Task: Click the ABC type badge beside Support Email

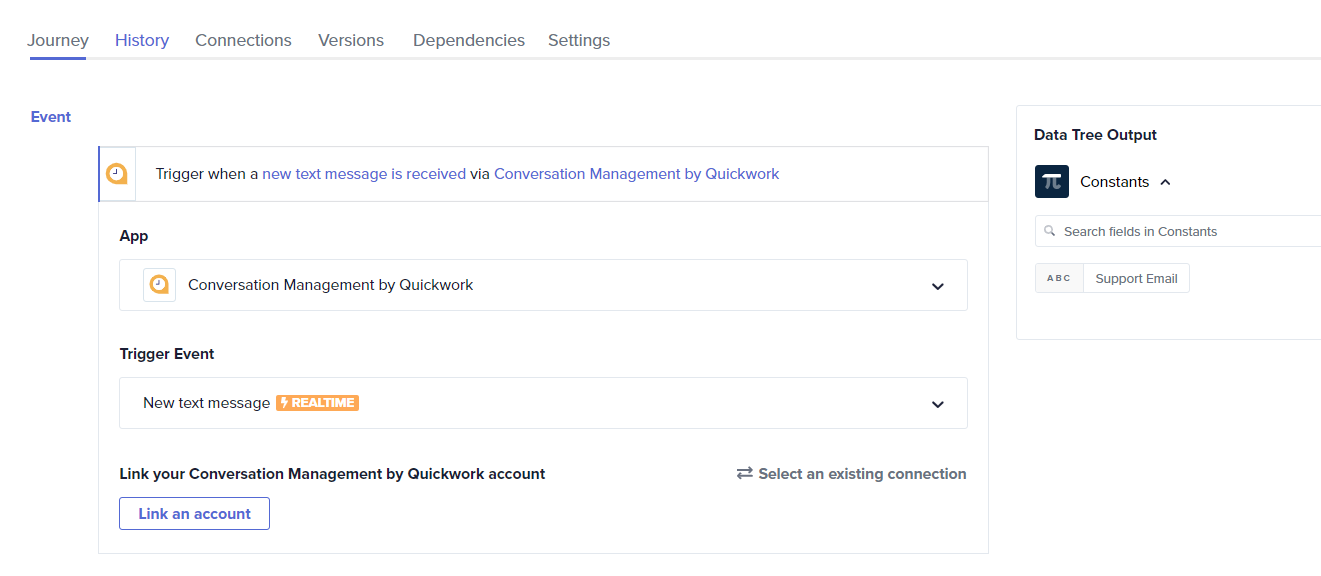Action: [x=1059, y=279]
